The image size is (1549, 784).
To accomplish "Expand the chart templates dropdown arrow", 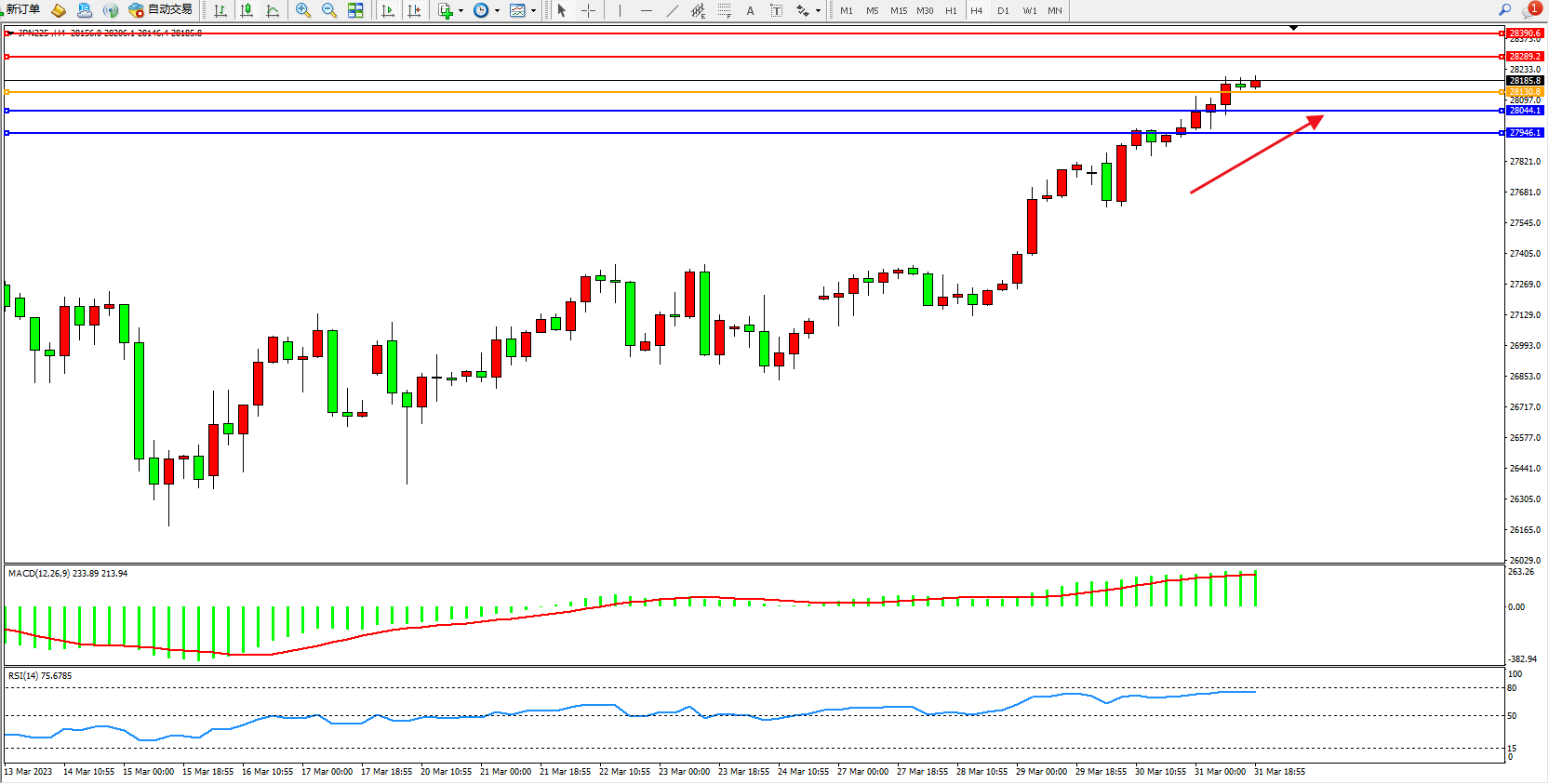I will [x=533, y=11].
